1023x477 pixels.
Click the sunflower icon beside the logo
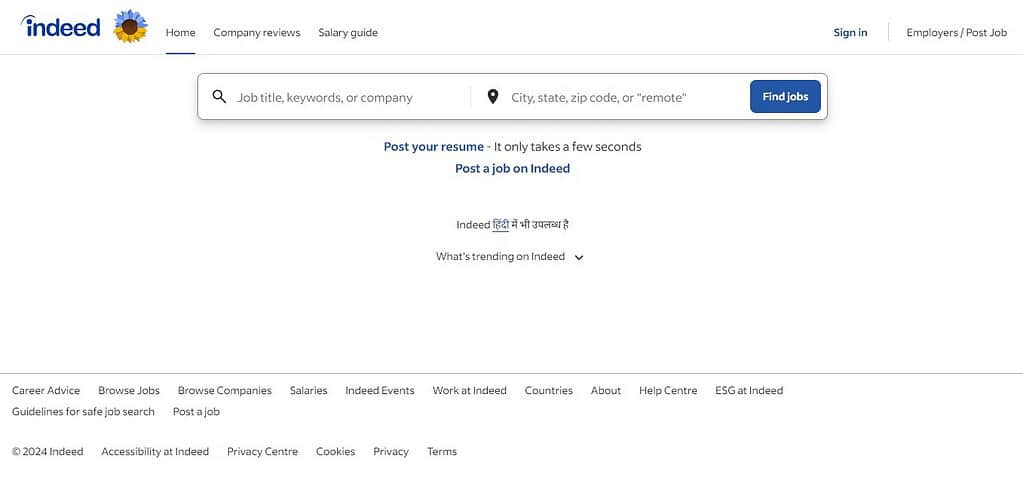[x=130, y=27]
